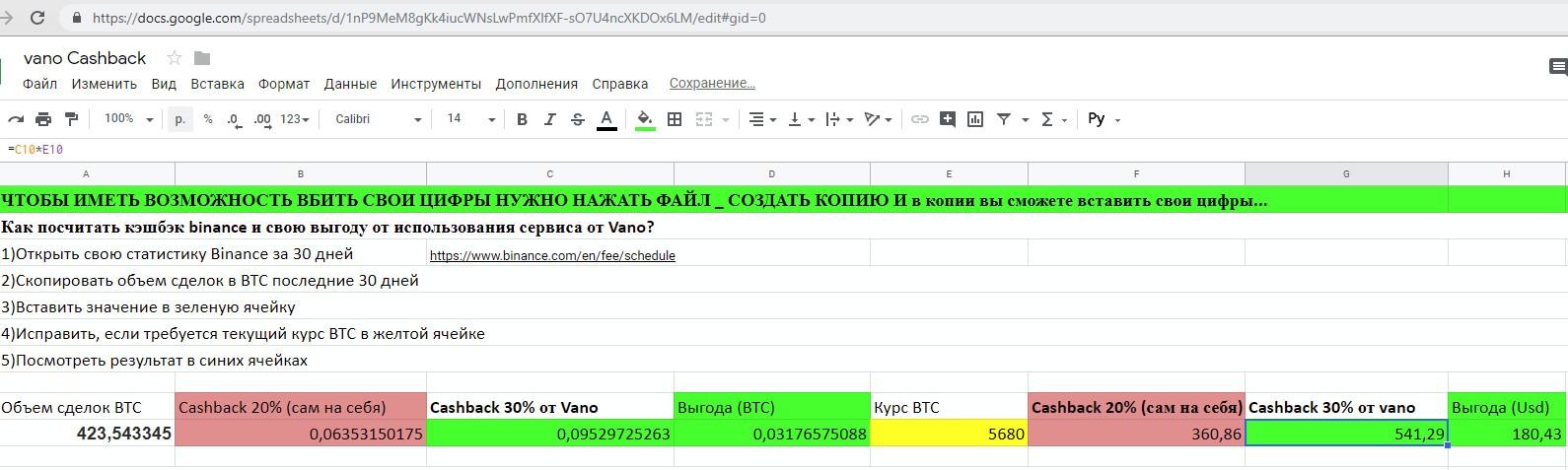Image resolution: width=1568 pixels, height=470 pixels.
Task: Open the fill color picker
Action: pos(645,119)
